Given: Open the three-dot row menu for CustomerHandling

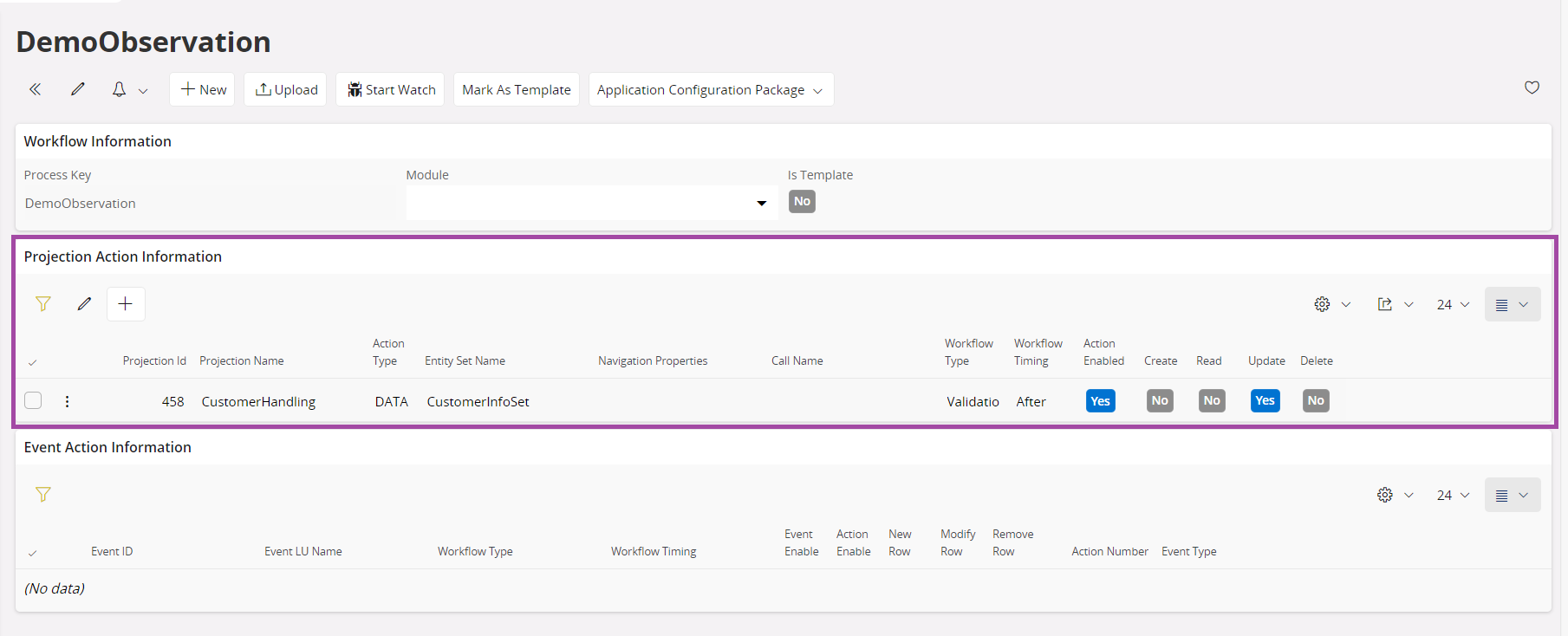Looking at the screenshot, I should pyautogui.click(x=67, y=401).
